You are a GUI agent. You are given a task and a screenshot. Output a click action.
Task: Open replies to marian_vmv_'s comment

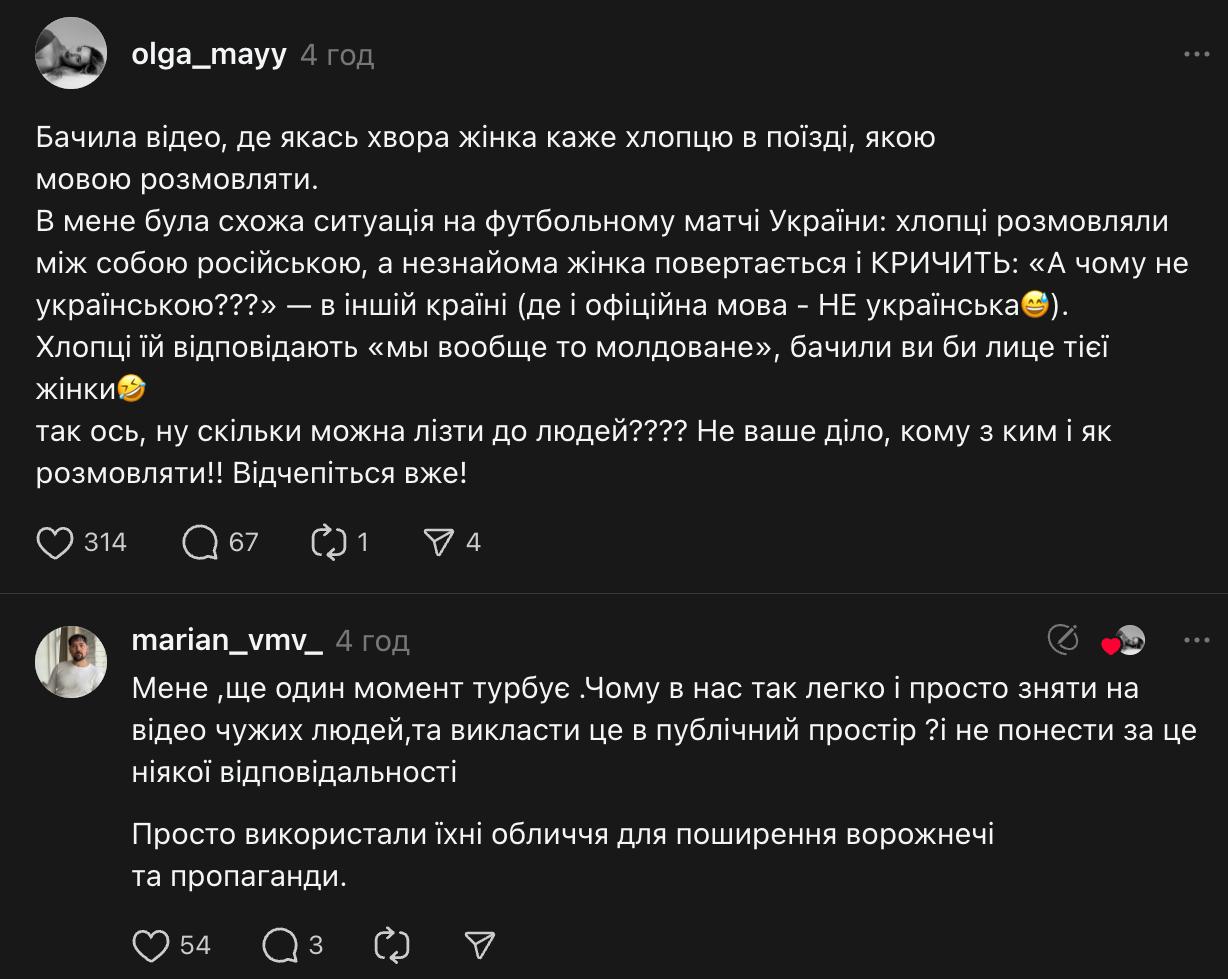[x=279, y=944]
